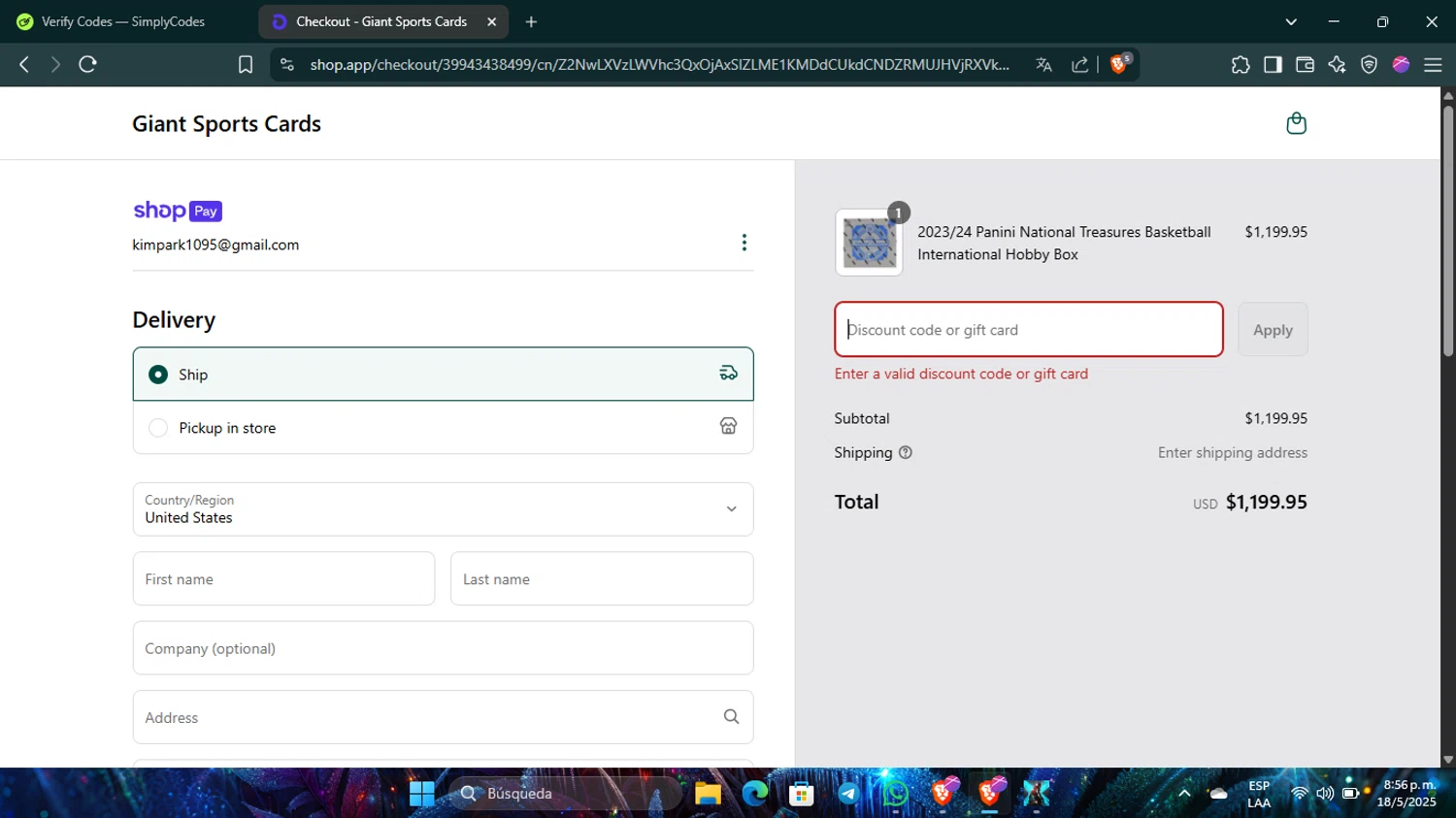Reload the checkout page

pos(88,64)
